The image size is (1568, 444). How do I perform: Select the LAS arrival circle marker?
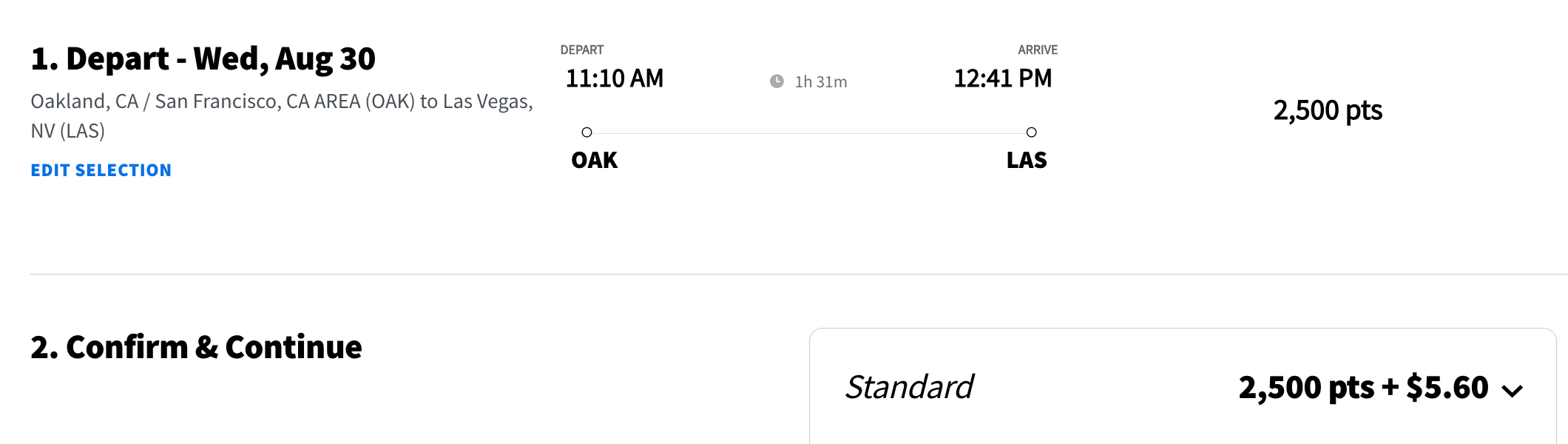(x=1033, y=132)
